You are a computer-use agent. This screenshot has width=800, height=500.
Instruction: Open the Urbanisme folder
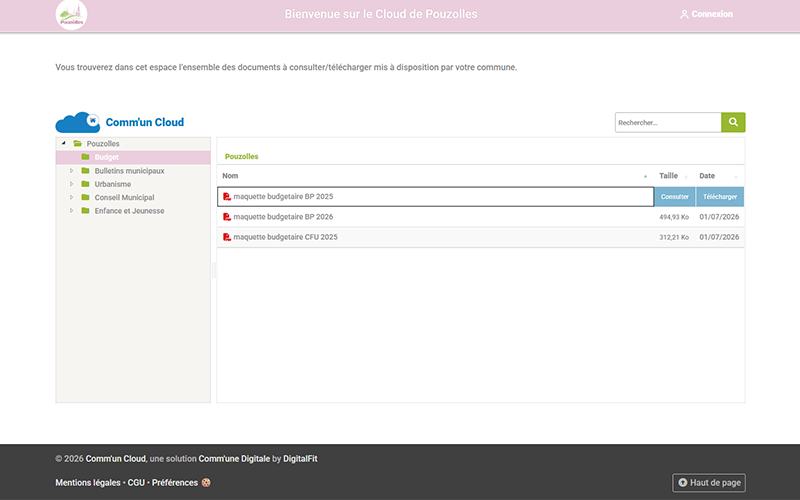[x=113, y=184]
